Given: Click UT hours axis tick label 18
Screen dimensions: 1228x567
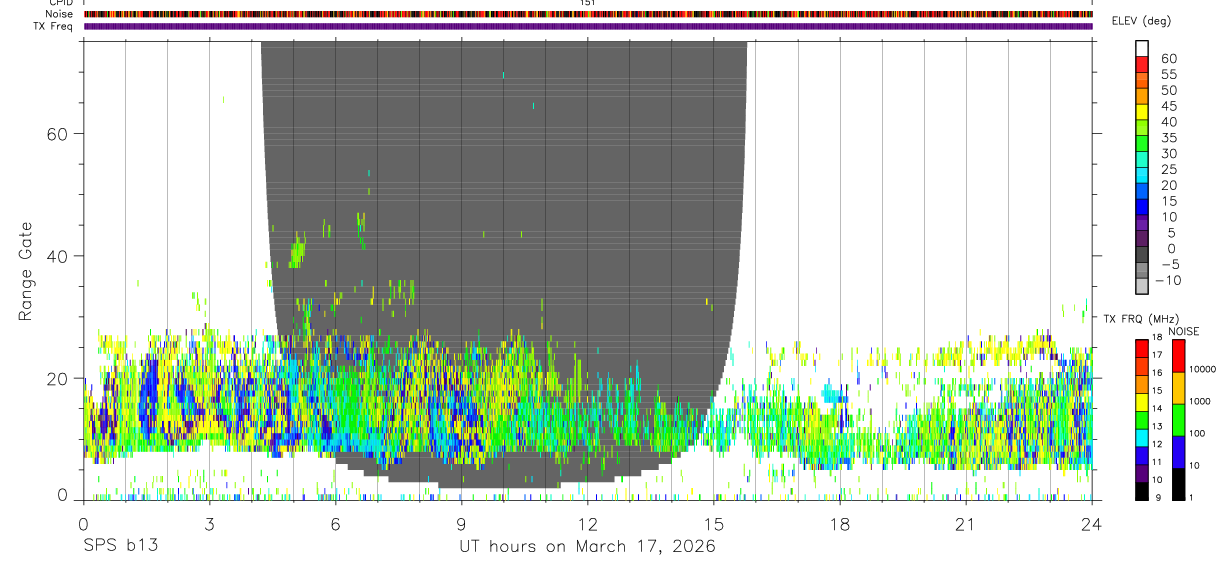Looking at the screenshot, I should 840,524.
